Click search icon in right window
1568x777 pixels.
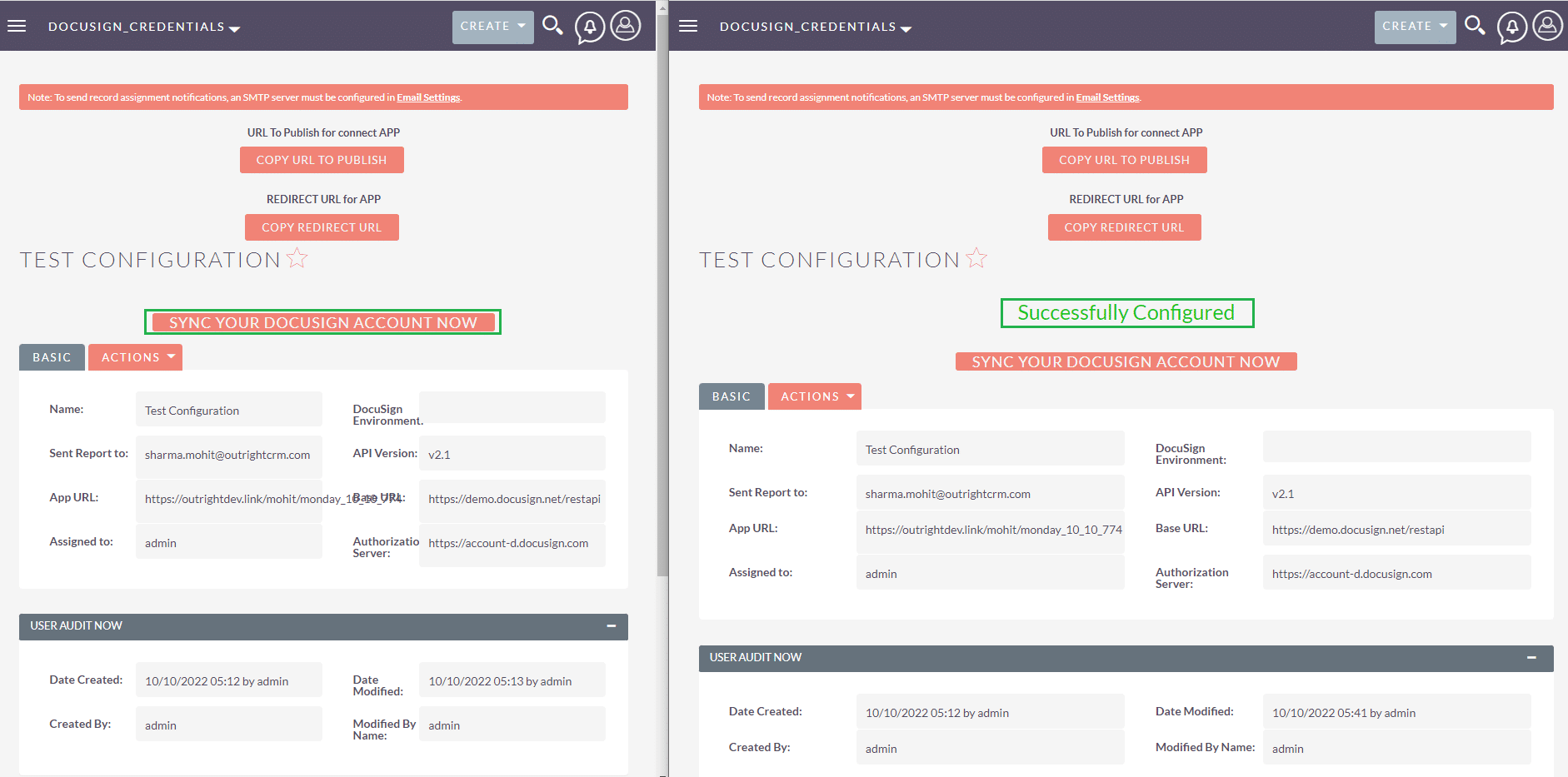click(1475, 26)
